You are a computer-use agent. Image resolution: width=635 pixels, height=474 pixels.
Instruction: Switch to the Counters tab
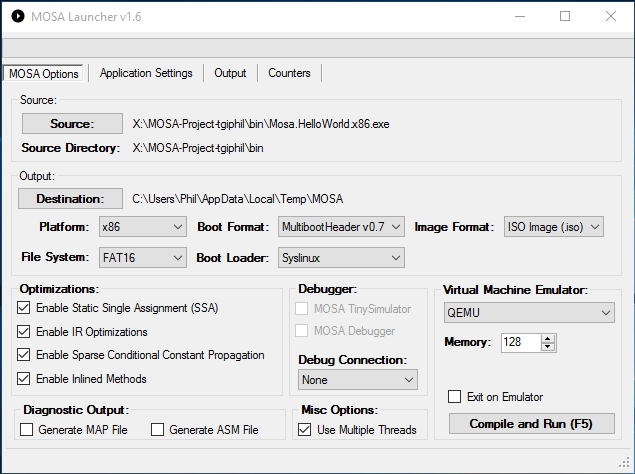point(289,73)
